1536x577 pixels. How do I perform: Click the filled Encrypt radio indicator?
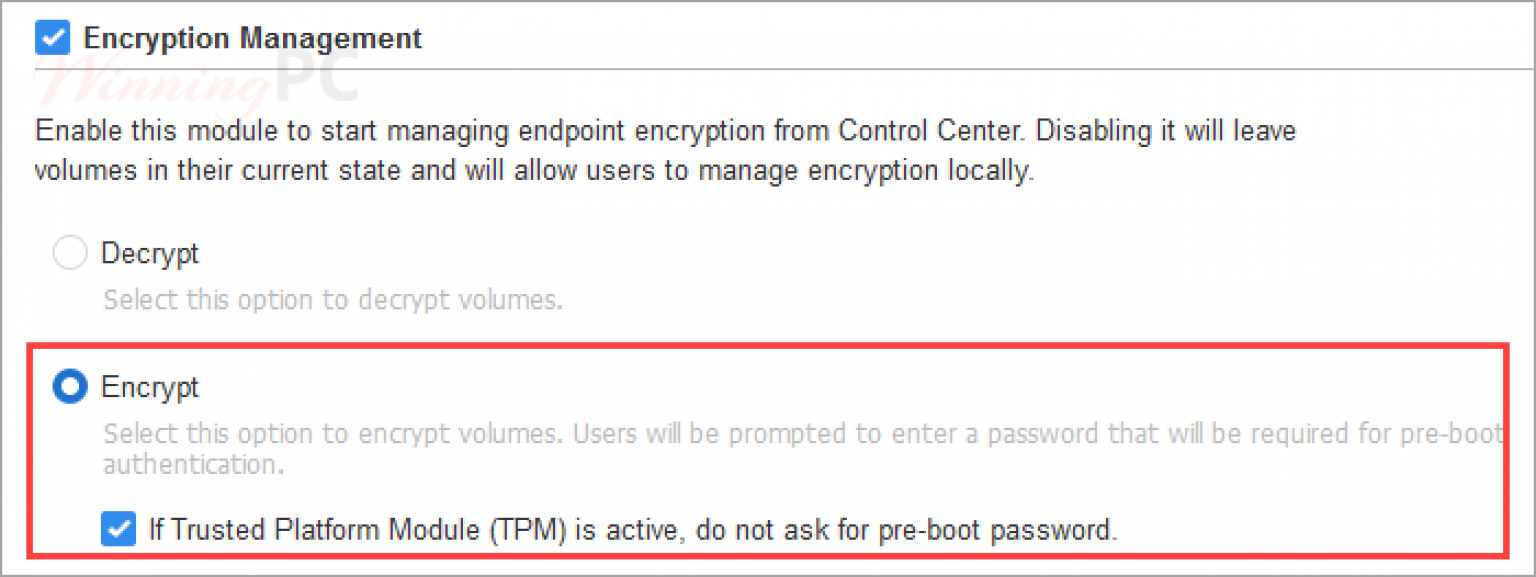pos(70,387)
